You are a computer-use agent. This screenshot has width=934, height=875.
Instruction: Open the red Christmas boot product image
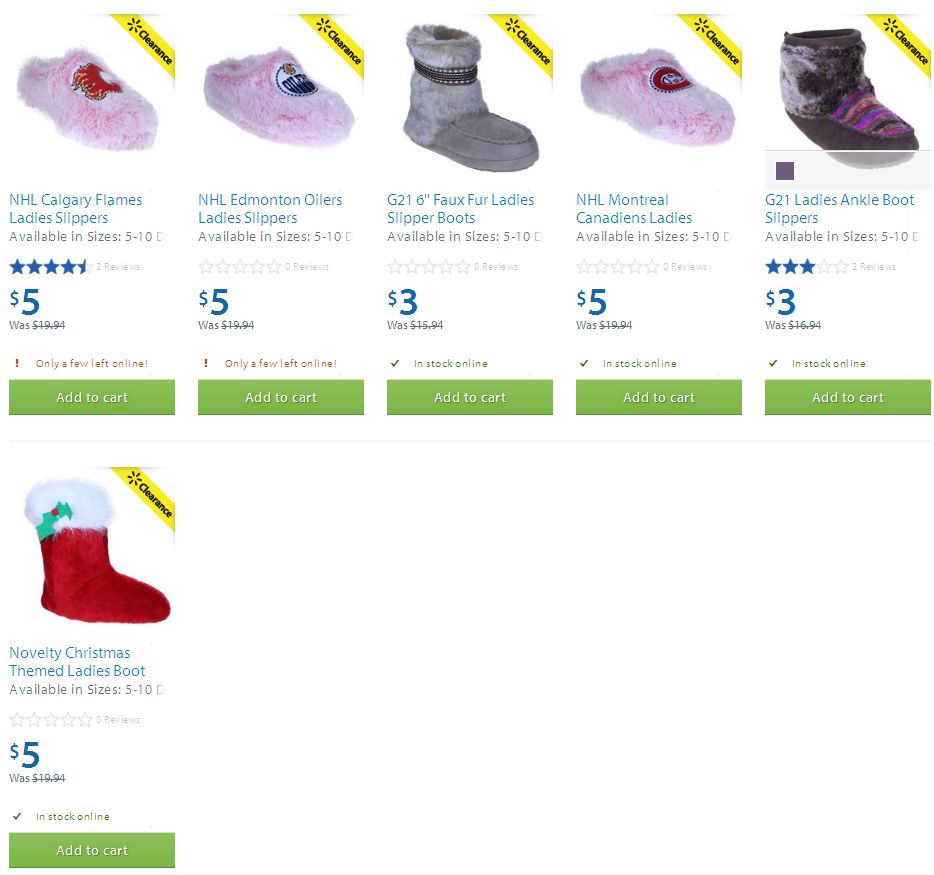(x=92, y=548)
